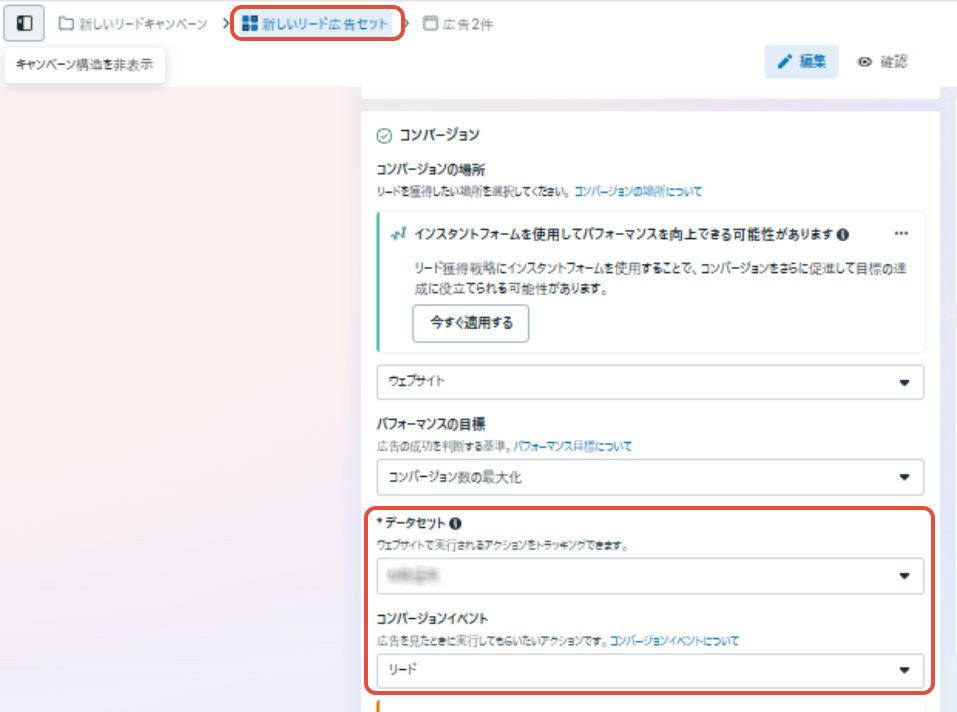Image resolution: width=957 pixels, height=712 pixels.
Task: Expand the コンバージョン数の最大化 performance goal dropdown
Action: click(650, 477)
